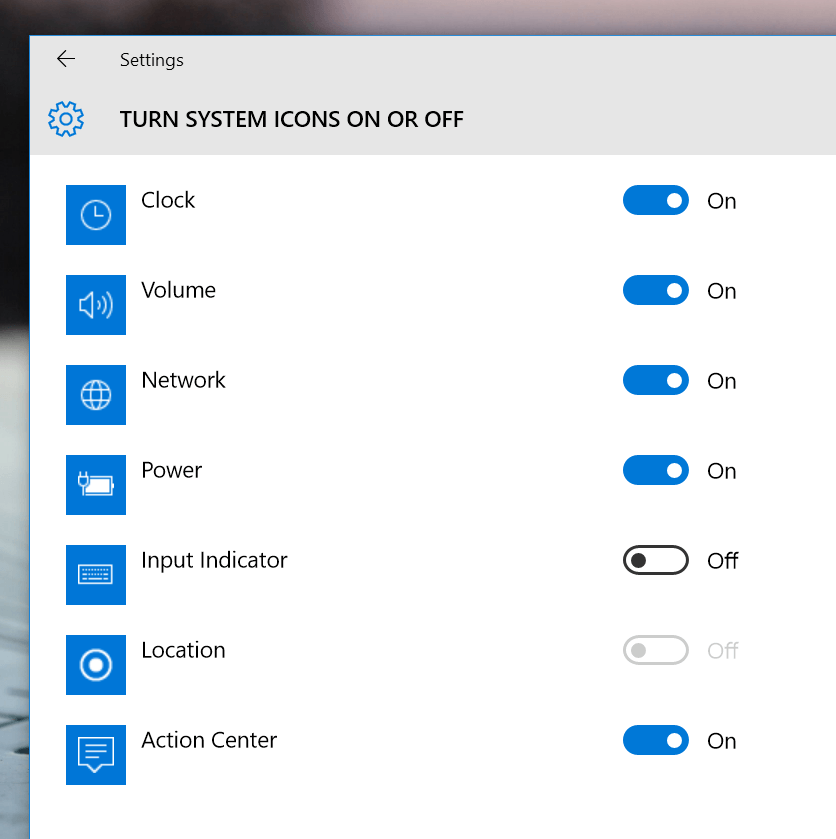This screenshot has width=836, height=839.
Task: Click the Clock icon tile
Action: coord(96,215)
